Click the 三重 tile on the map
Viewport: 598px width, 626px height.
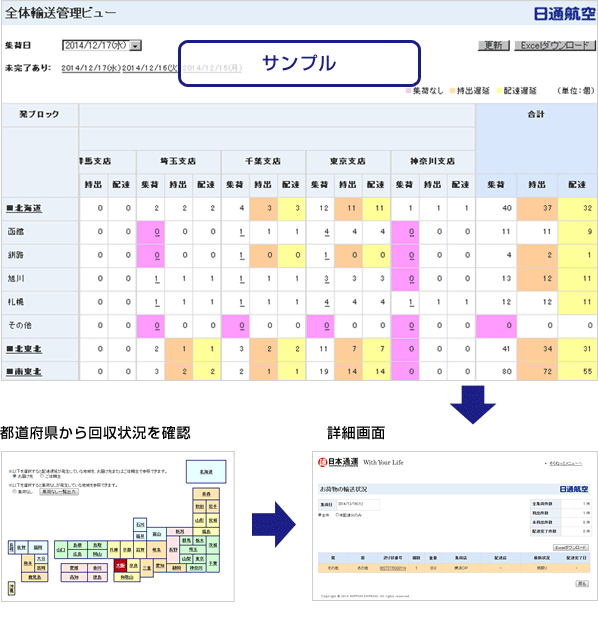[x=147, y=568]
